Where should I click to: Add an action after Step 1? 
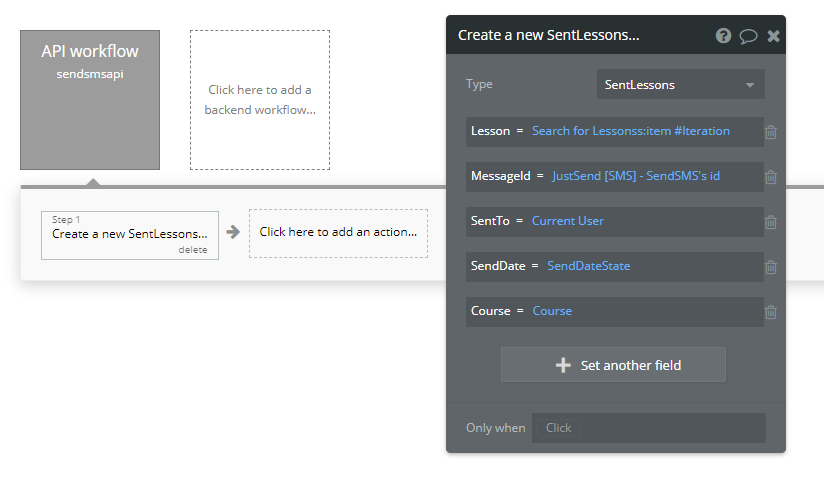click(x=338, y=233)
